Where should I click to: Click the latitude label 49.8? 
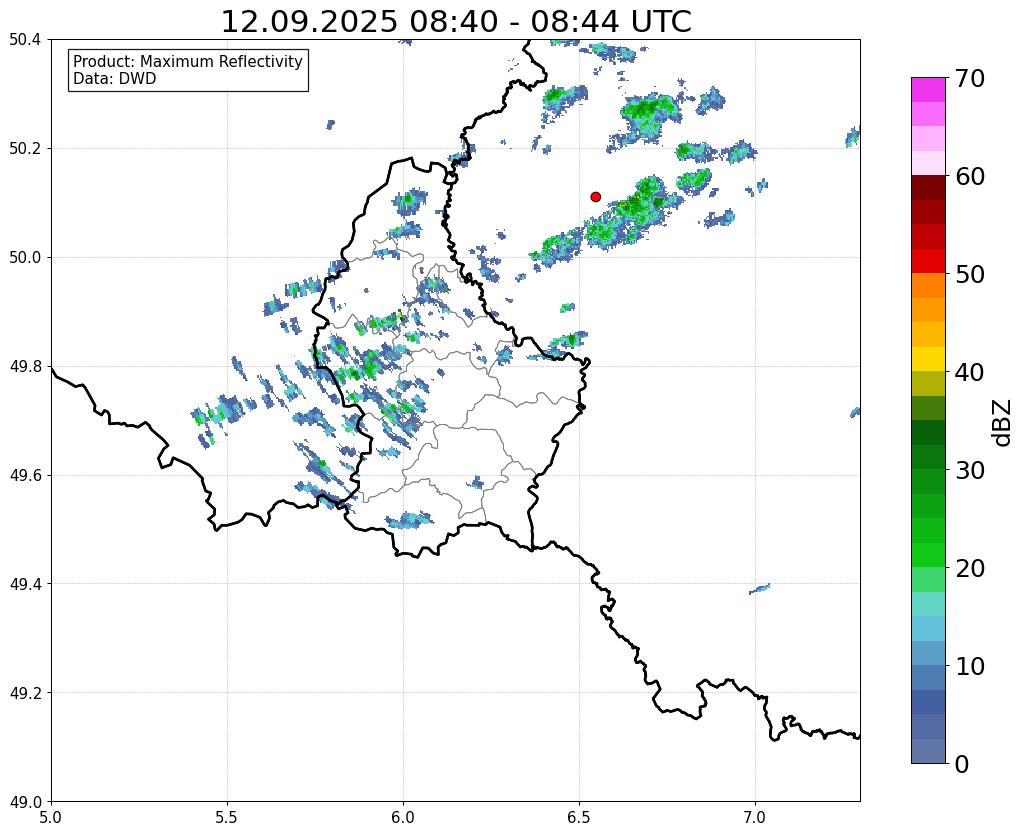pyautogui.click(x=25, y=367)
